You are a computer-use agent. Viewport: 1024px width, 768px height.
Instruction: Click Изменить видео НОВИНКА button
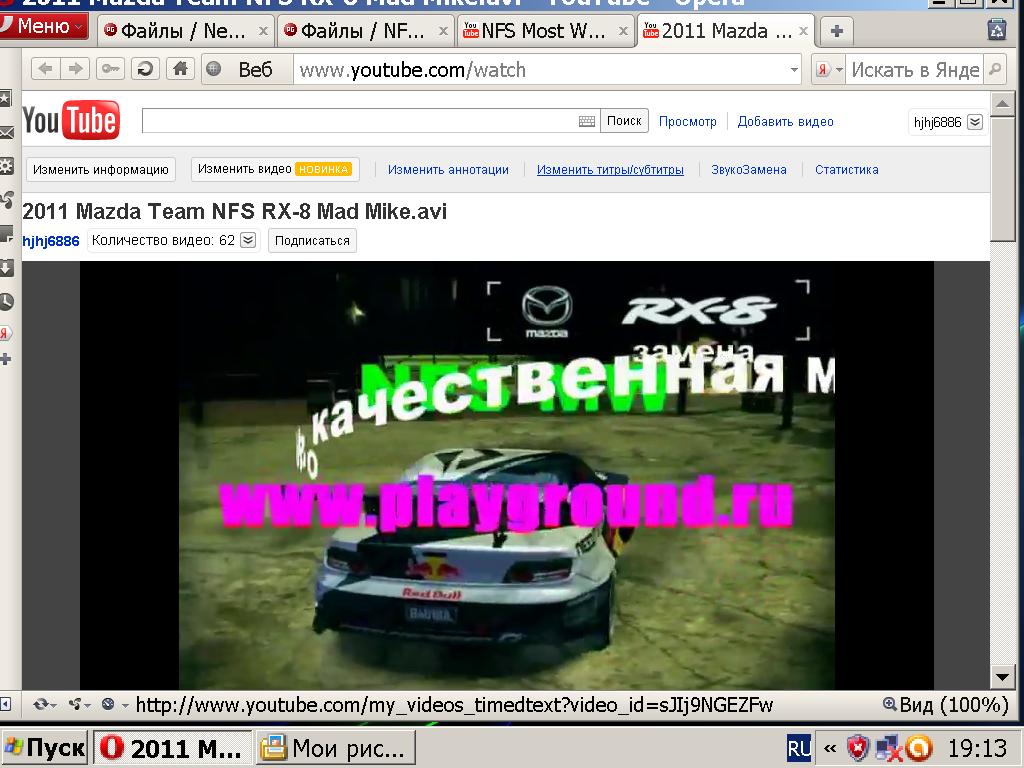(x=274, y=169)
